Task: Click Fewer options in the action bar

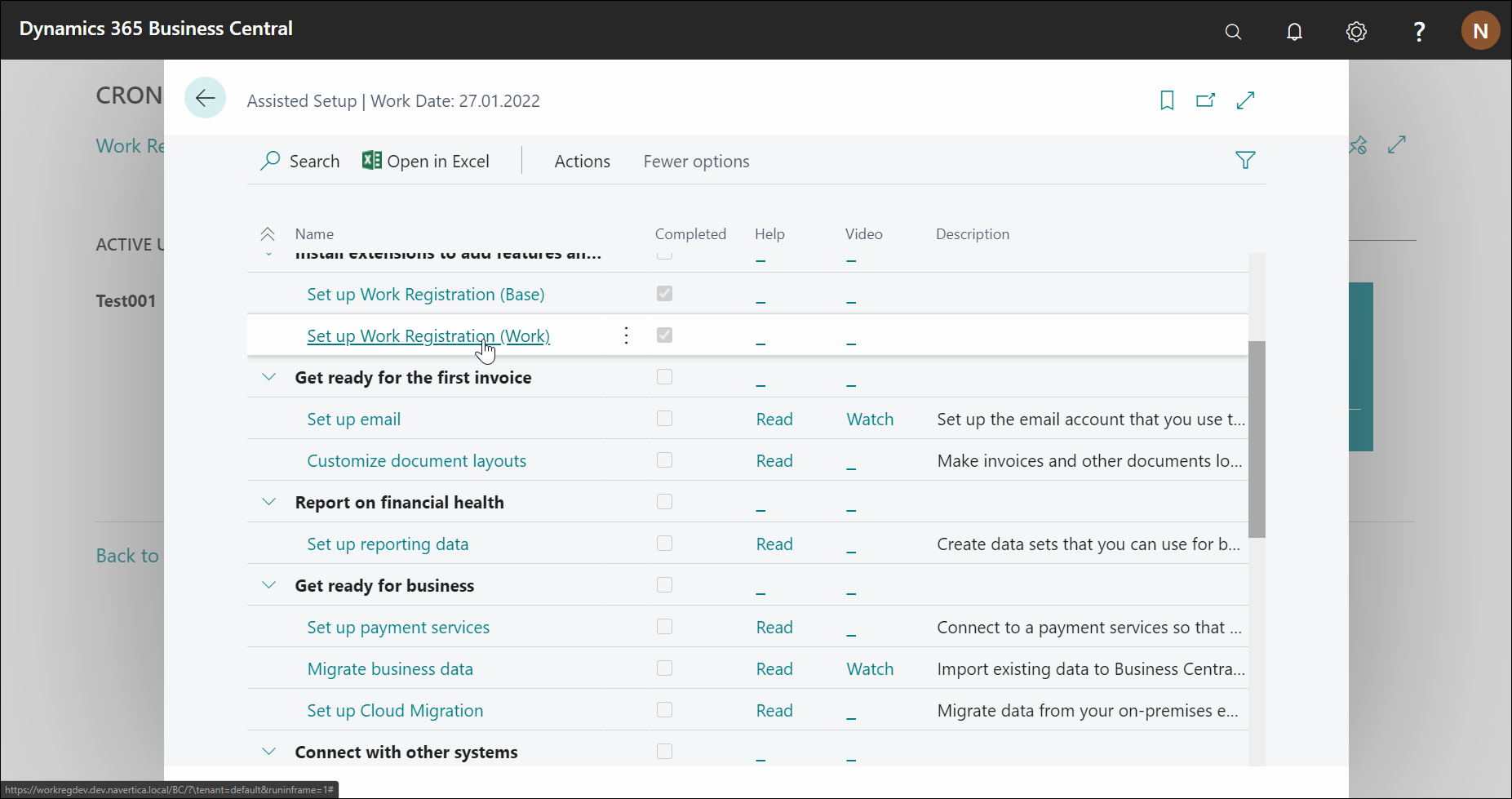Action: [696, 162]
